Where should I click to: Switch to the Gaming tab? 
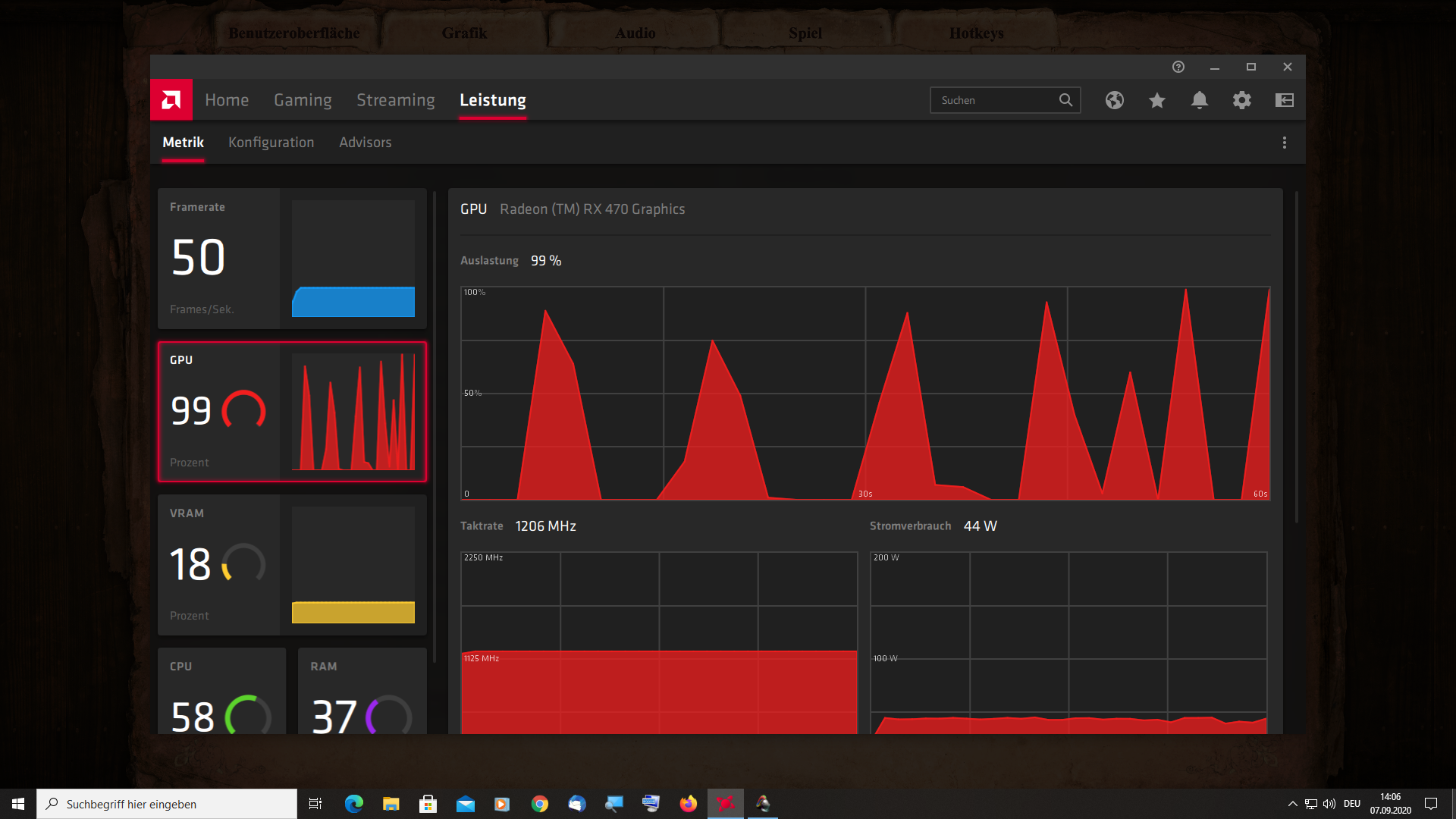point(303,100)
